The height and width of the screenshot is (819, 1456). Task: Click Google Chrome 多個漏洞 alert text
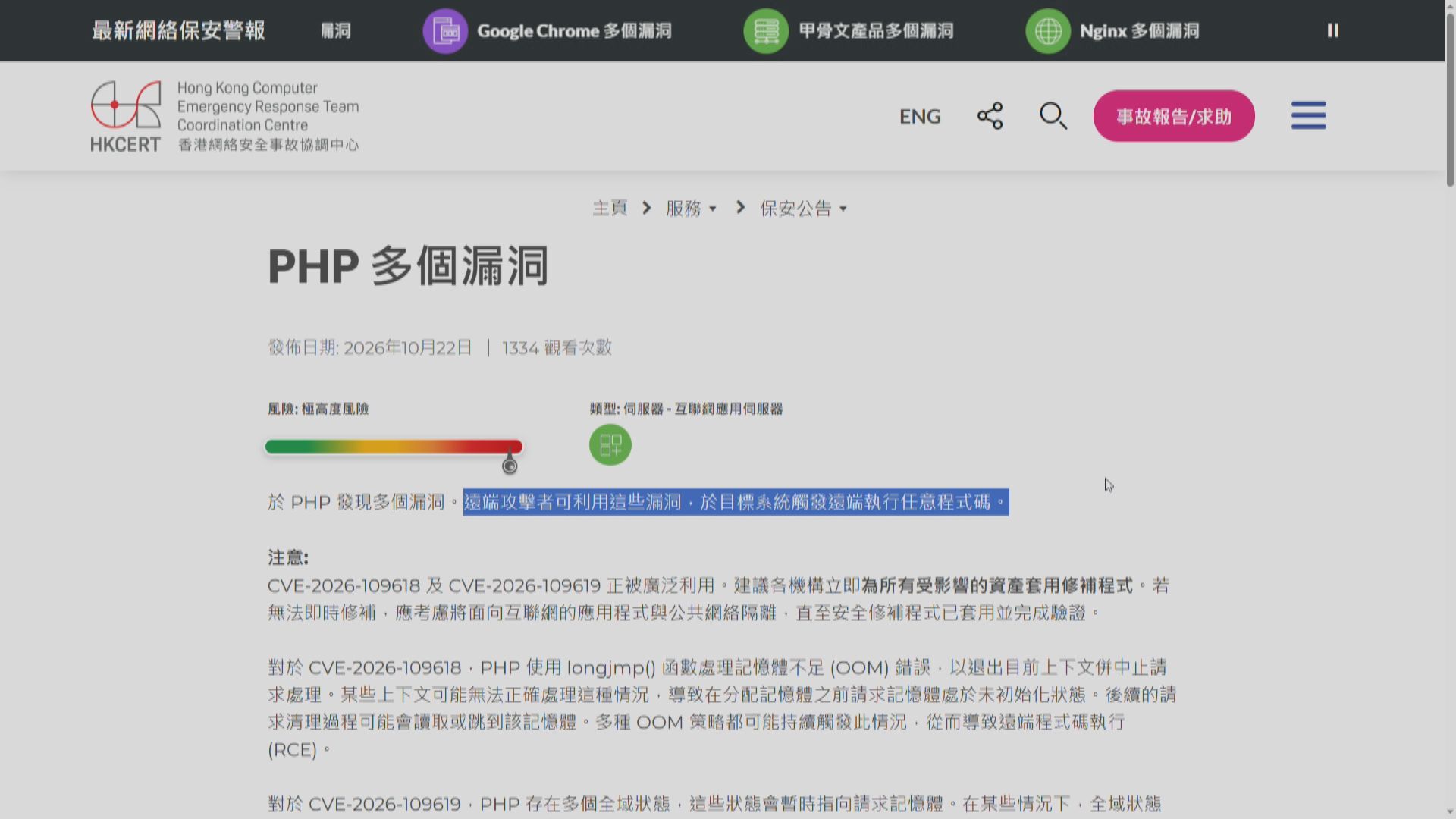[x=574, y=31]
